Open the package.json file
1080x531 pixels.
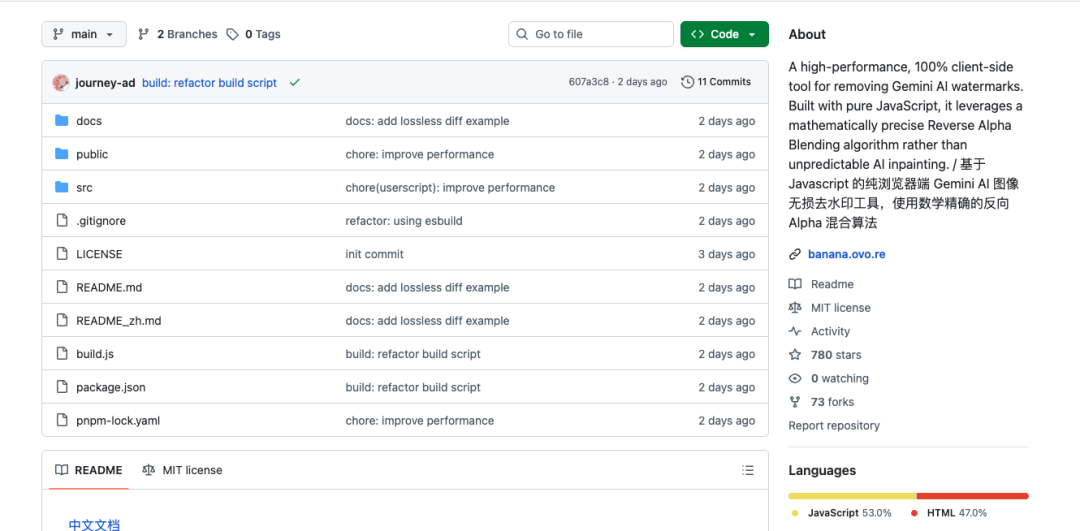click(111, 387)
